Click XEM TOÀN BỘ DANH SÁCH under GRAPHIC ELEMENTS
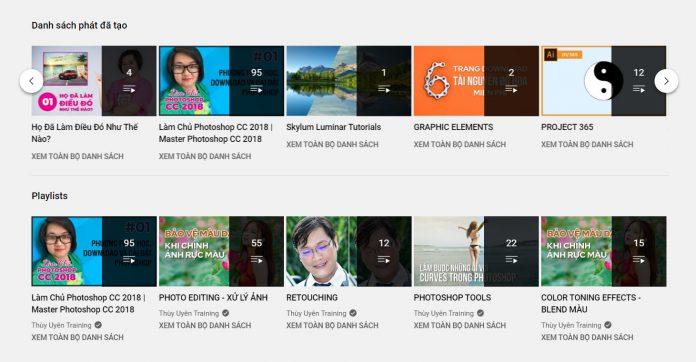 tap(460, 145)
